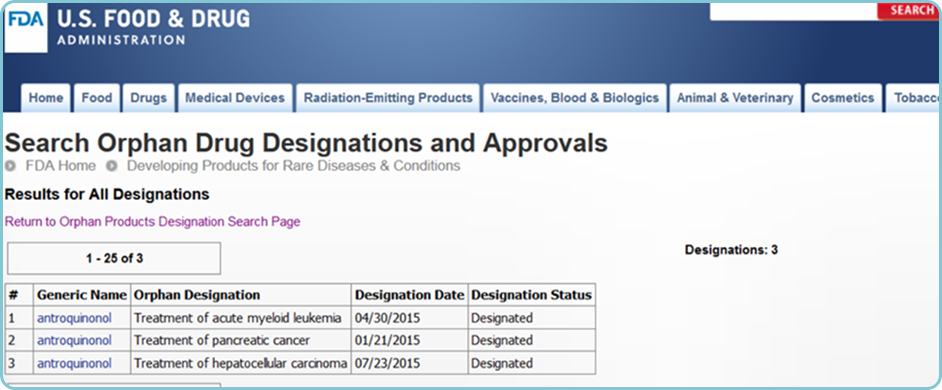The image size is (942, 390).
Task: Click Designated status for hepatocellular carcinoma row
Action: tap(532, 364)
